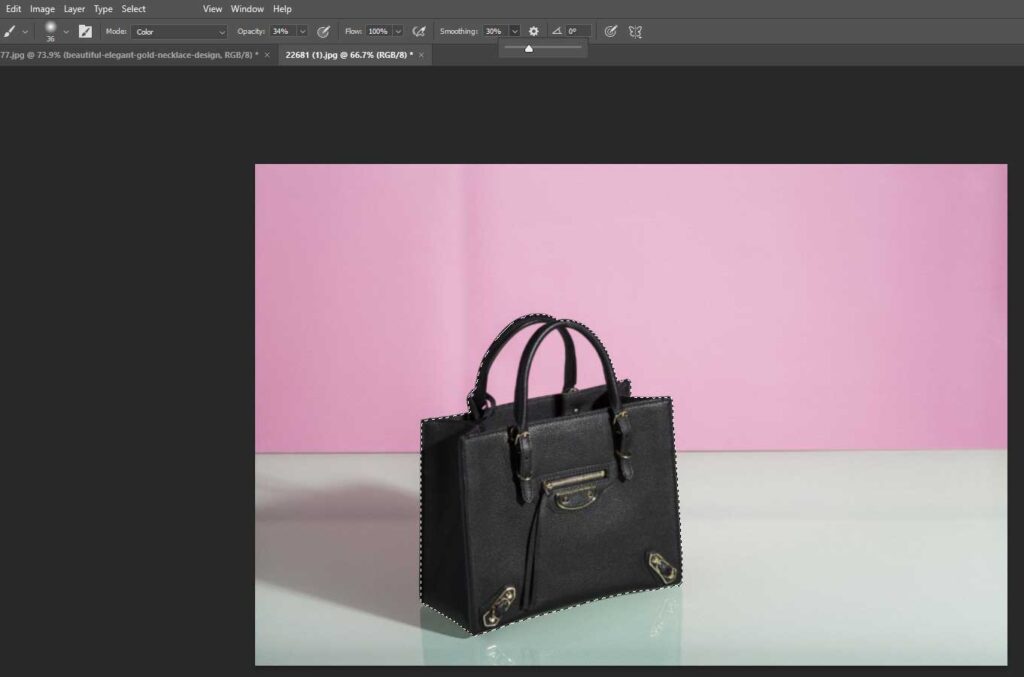Screen dimensions: 1024x677
Task: Toggle pressure for opacity icon
Action: [323, 32]
